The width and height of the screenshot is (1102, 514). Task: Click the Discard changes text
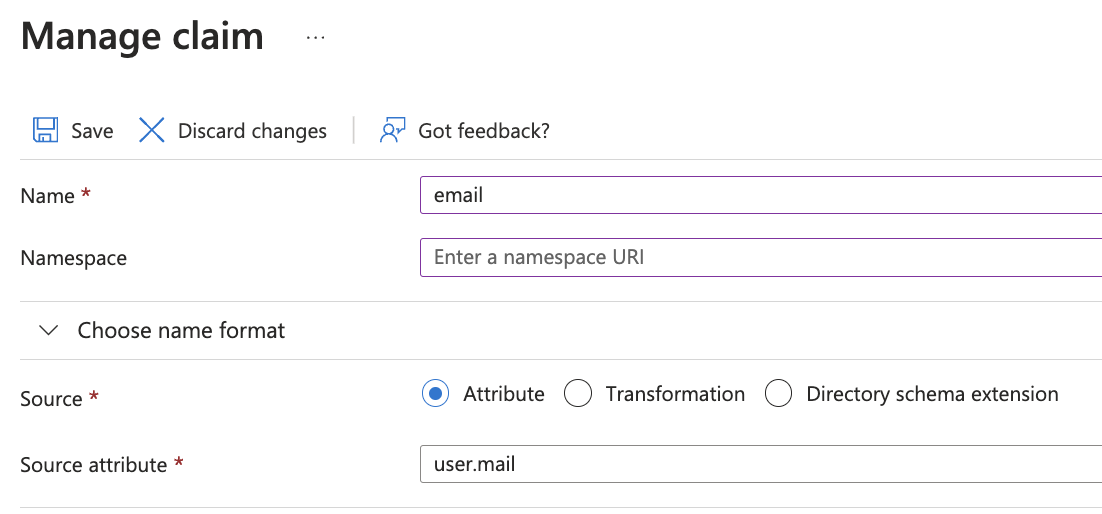click(252, 131)
